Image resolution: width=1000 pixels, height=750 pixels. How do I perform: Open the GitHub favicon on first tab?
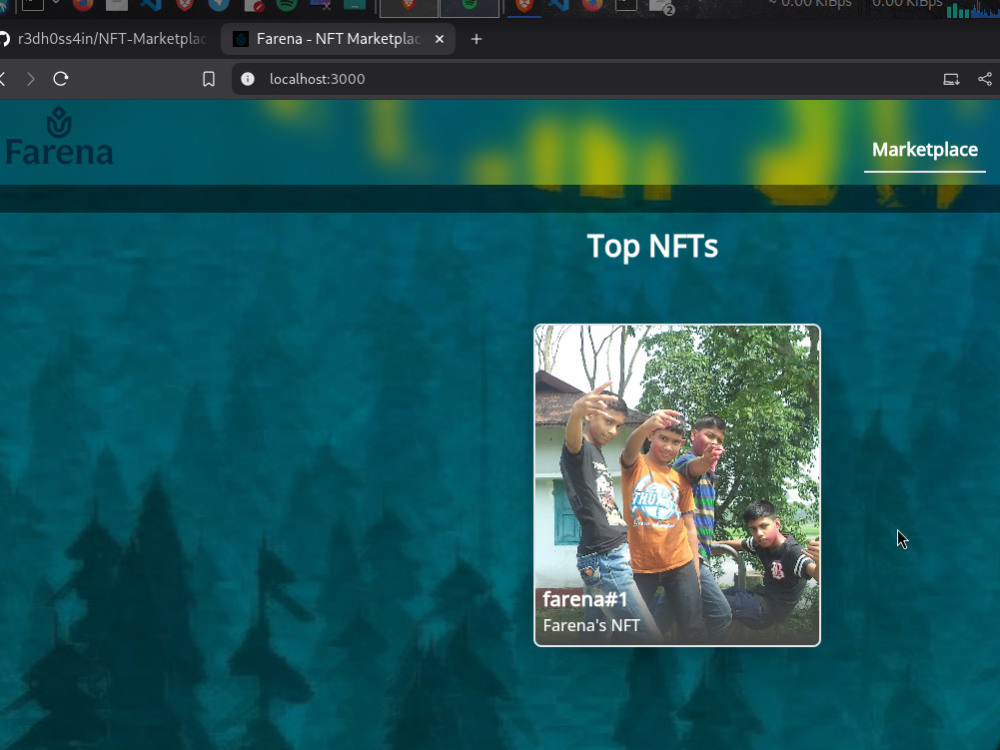[x=4, y=39]
